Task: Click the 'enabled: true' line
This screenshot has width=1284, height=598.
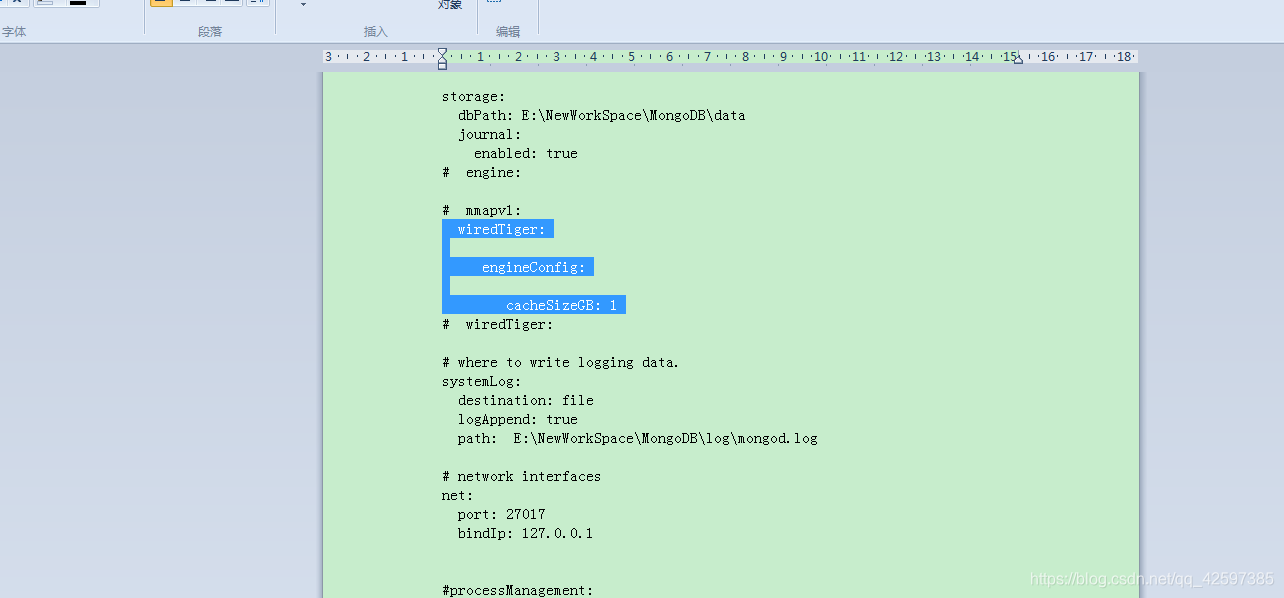Action: click(x=526, y=153)
